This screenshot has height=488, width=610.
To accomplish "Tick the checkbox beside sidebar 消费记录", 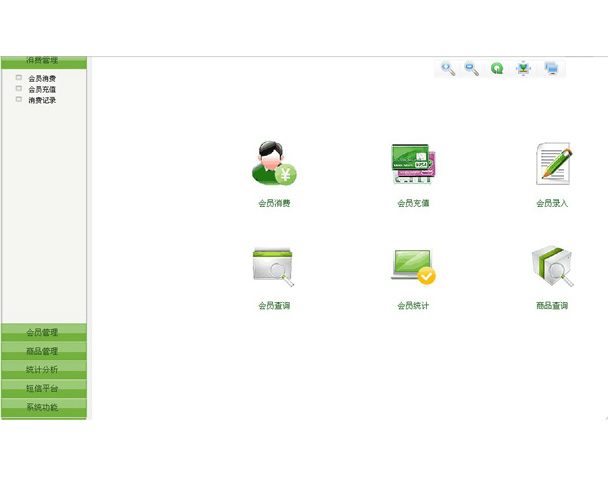I will pos(19,99).
